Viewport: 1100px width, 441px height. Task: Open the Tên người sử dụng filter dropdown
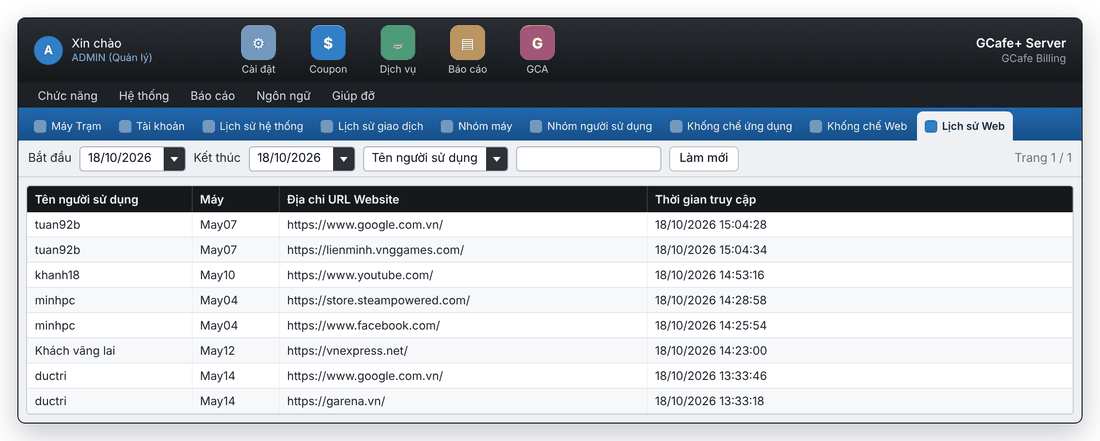pyautogui.click(x=436, y=159)
